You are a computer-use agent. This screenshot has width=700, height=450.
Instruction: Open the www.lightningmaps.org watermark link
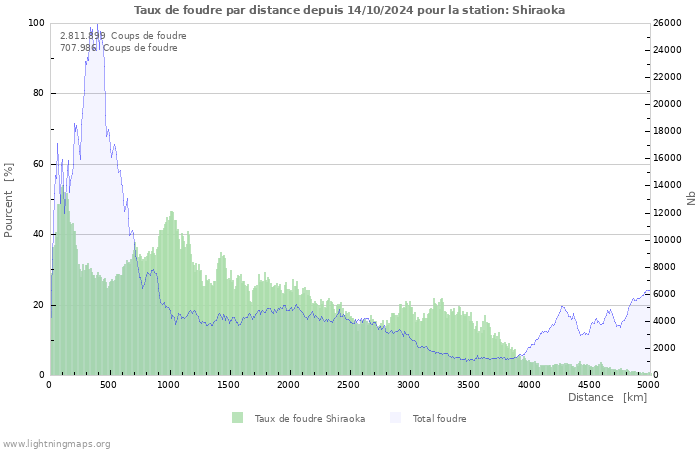tap(57, 443)
